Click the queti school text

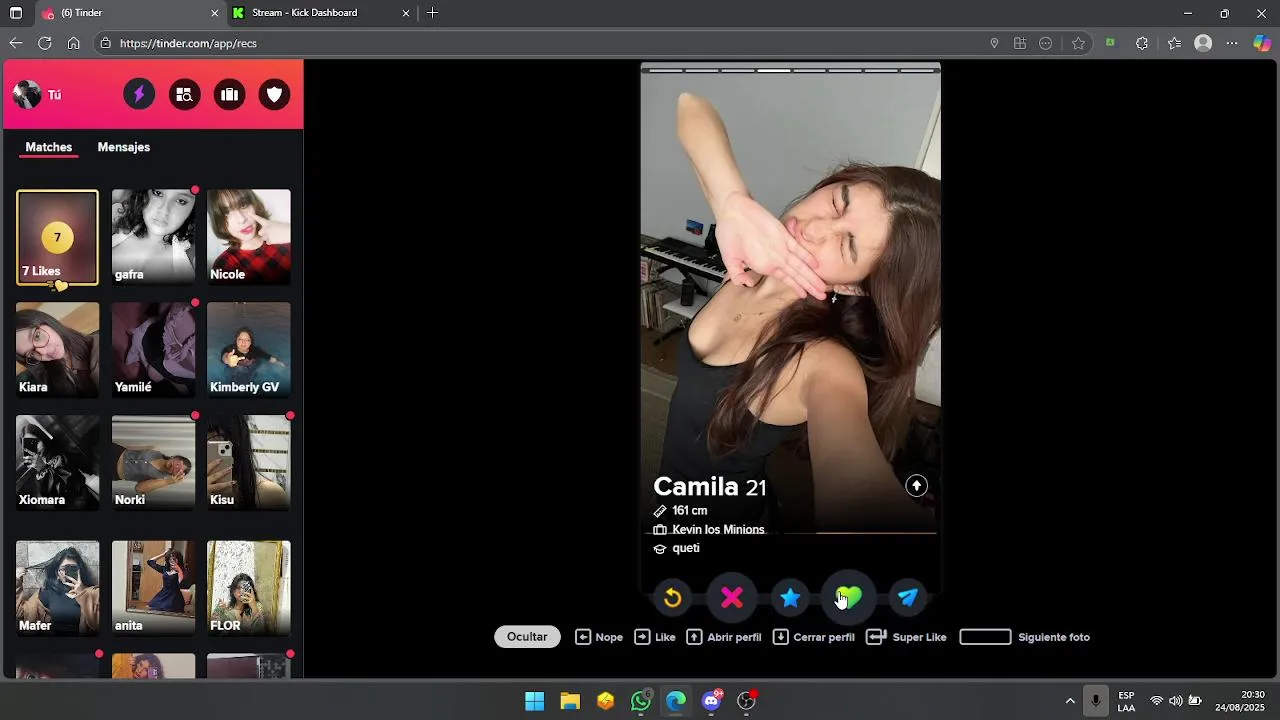(x=686, y=549)
